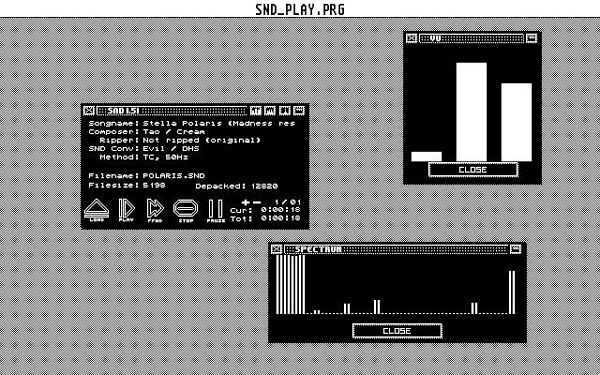The image size is (600, 375).
Task: Stop the song with the octagonal Stop icon
Action: (x=186, y=210)
